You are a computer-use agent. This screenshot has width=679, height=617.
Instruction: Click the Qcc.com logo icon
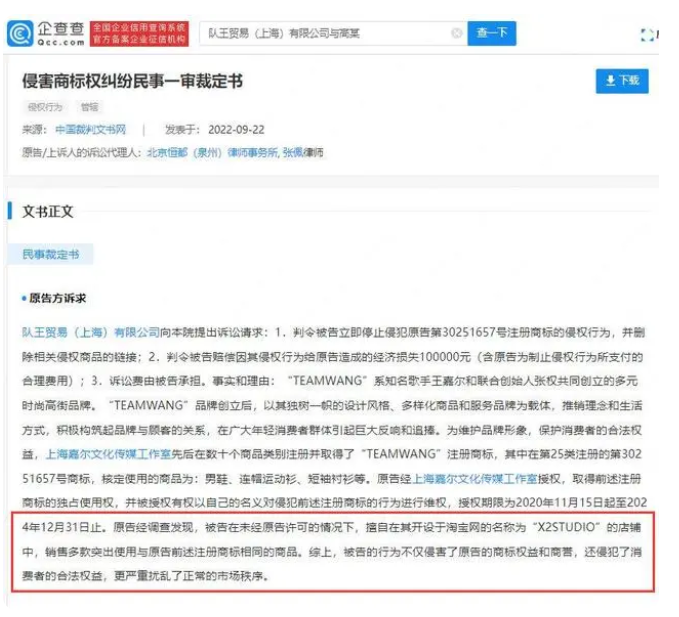pos(20,33)
